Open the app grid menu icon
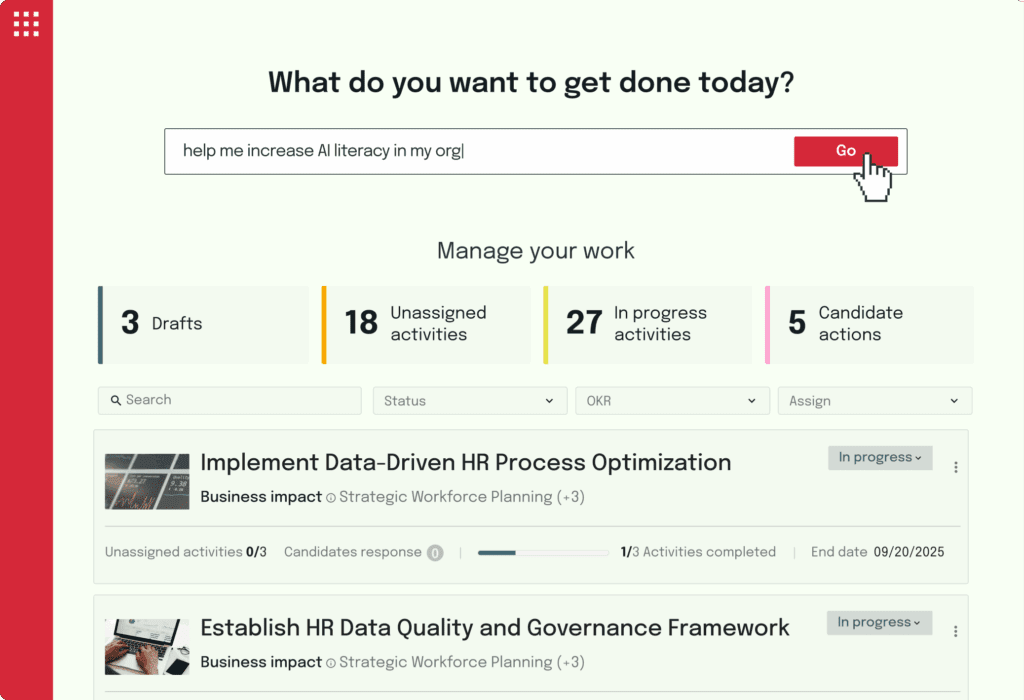This screenshot has height=700, width=1024. (x=26, y=24)
